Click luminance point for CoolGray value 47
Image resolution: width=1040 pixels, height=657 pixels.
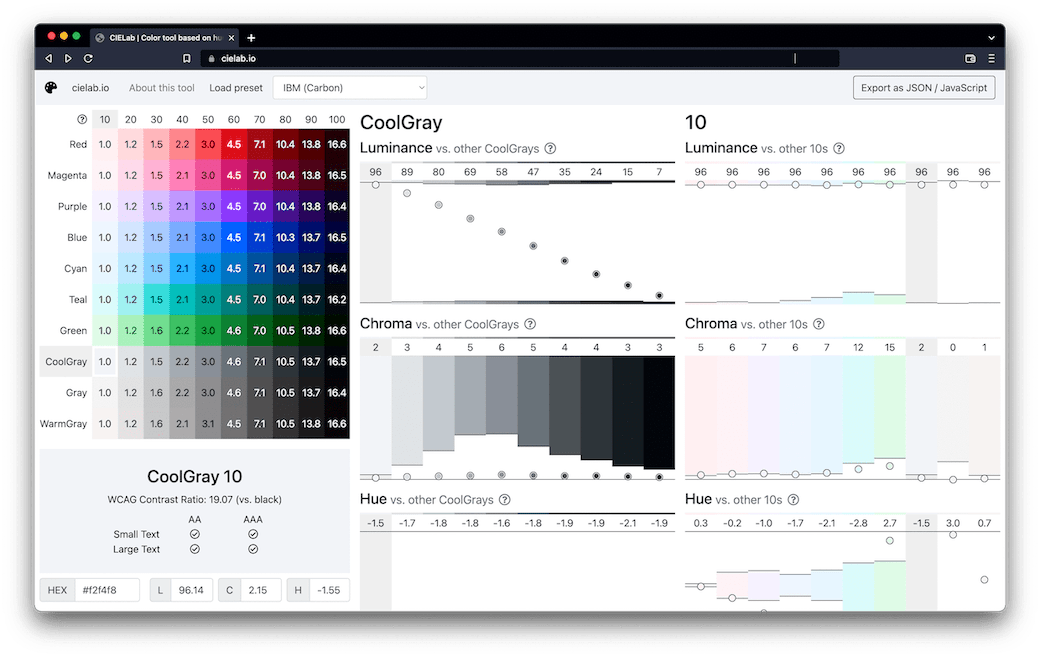pyautogui.click(x=533, y=246)
